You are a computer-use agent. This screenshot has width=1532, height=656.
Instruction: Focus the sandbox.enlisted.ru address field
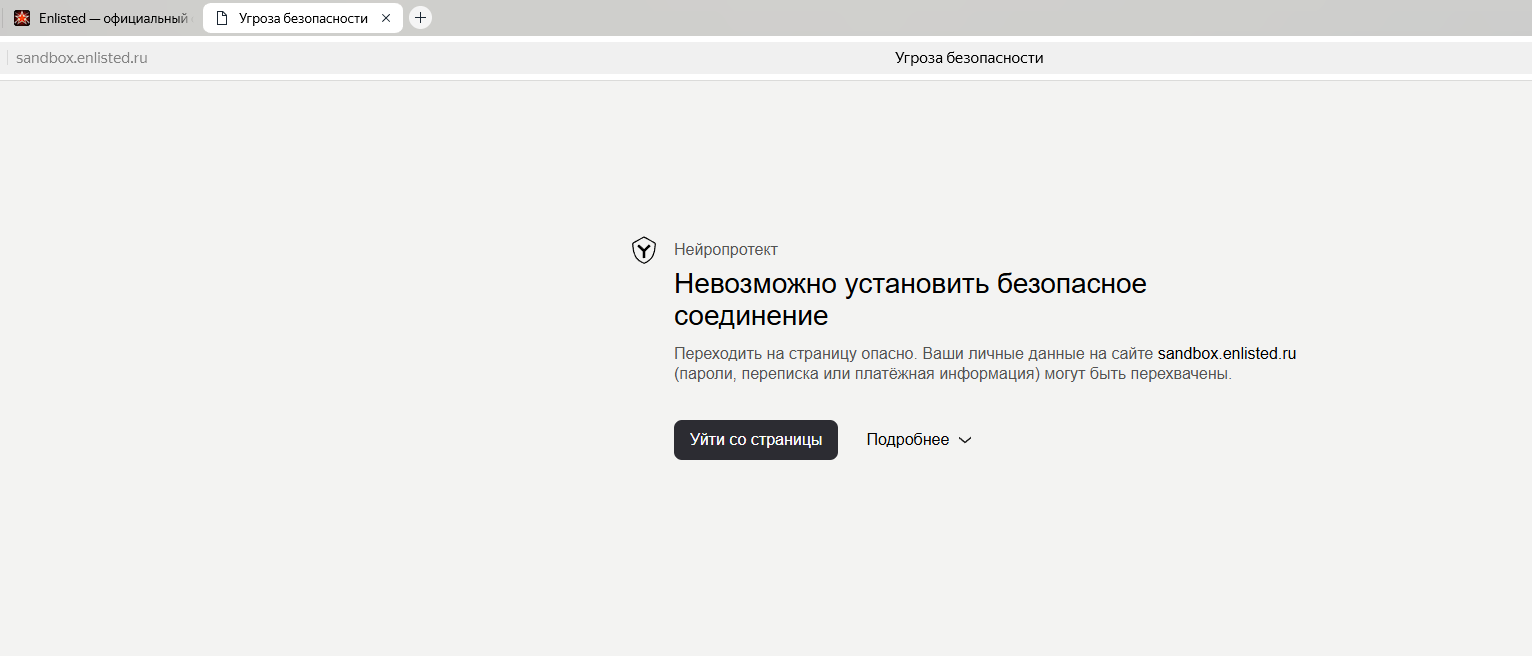[82, 58]
